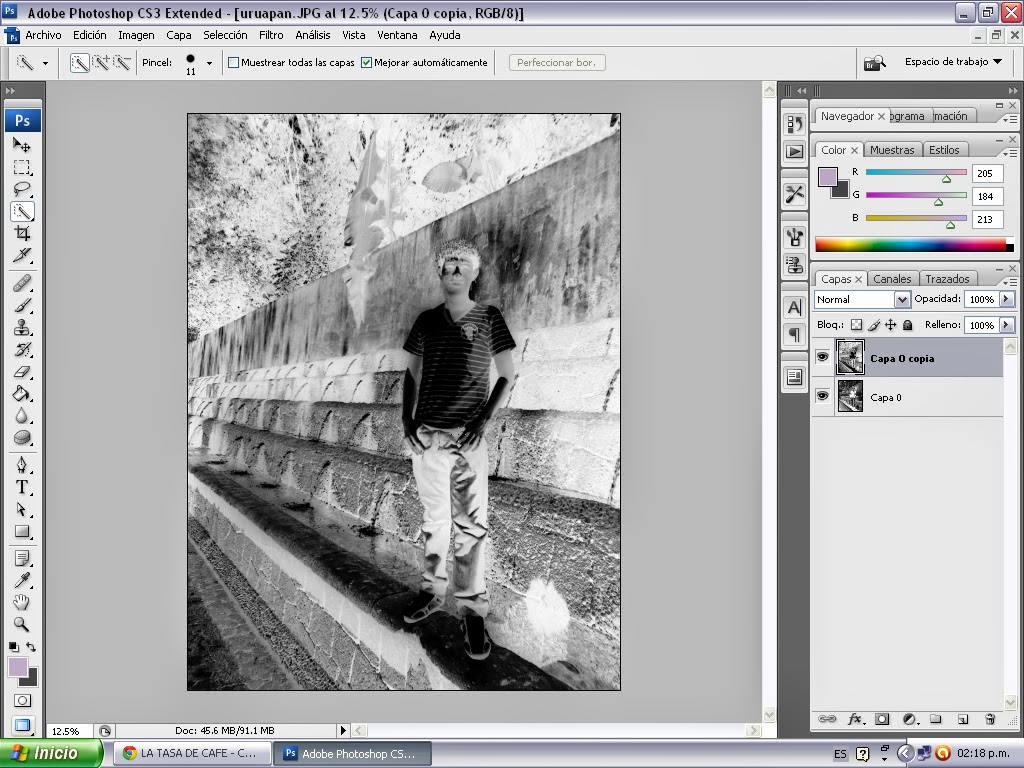Select the Type tool
Screen dimensions: 1024x768
pos(22,487)
